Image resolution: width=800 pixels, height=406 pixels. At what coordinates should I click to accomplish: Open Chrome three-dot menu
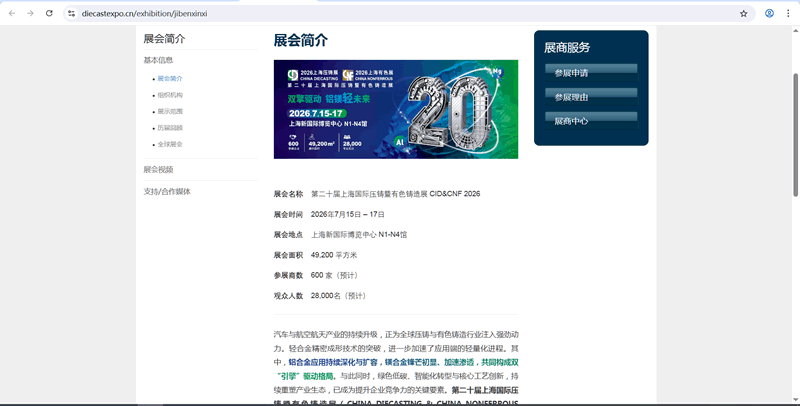tap(788, 13)
